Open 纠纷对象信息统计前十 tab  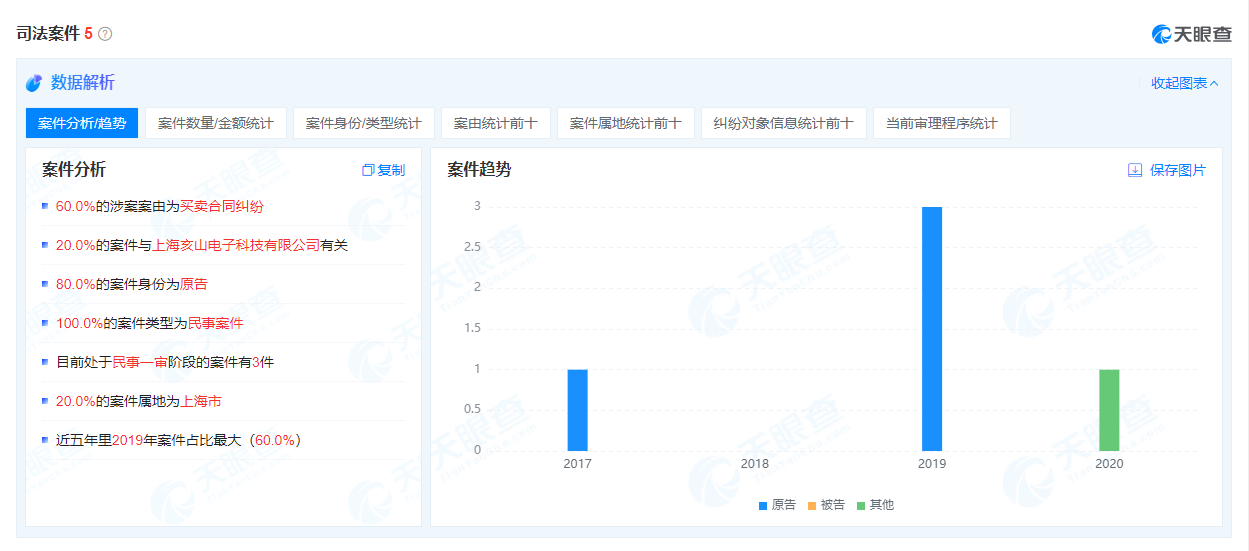pos(783,123)
